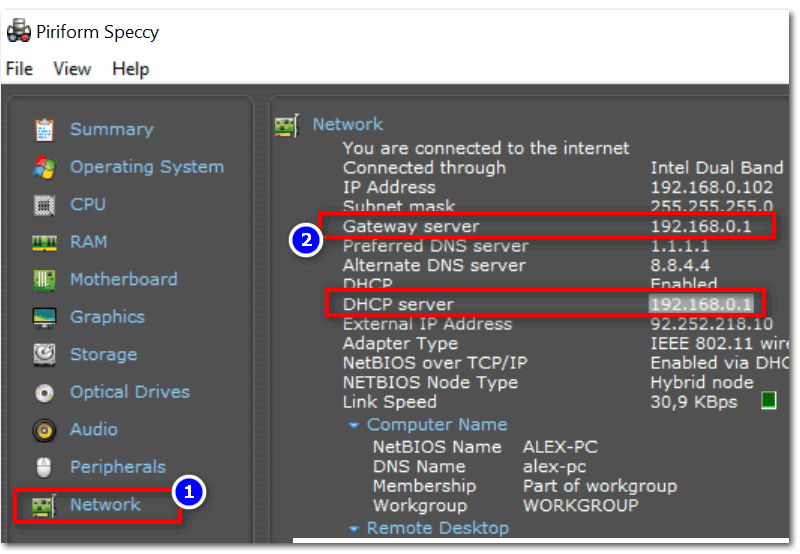Viewport: 800px width, 554px height.
Task: Click the DHCP server label
Action: (398, 305)
